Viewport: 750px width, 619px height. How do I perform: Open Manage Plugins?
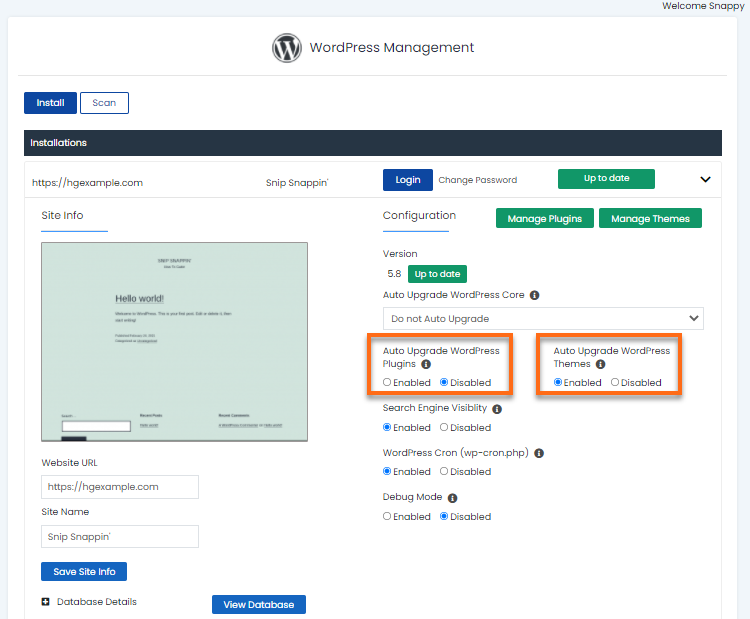tap(544, 219)
